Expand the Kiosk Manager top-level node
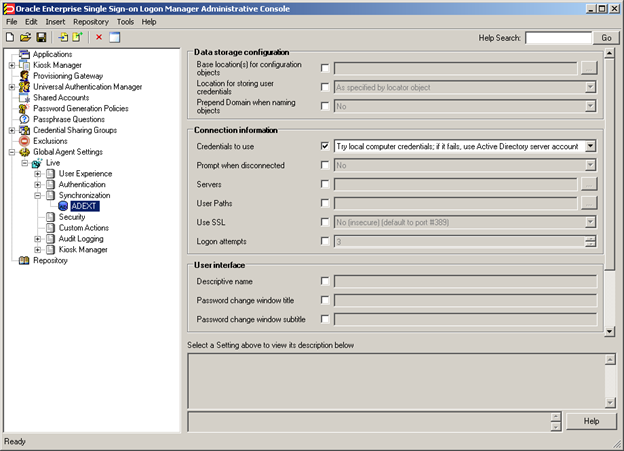This screenshot has height=451, width=624. pos(12,65)
